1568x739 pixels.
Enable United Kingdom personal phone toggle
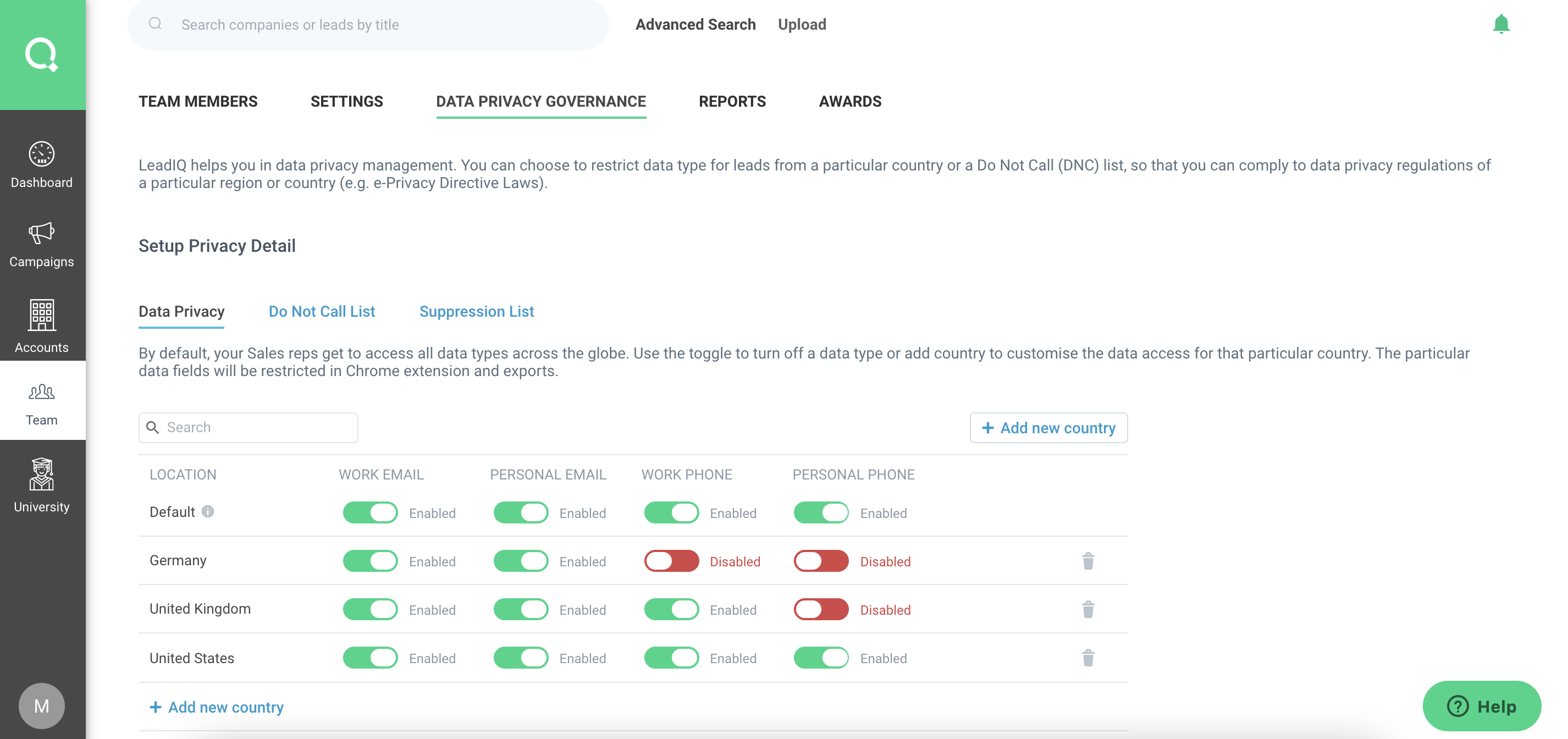tap(820, 609)
